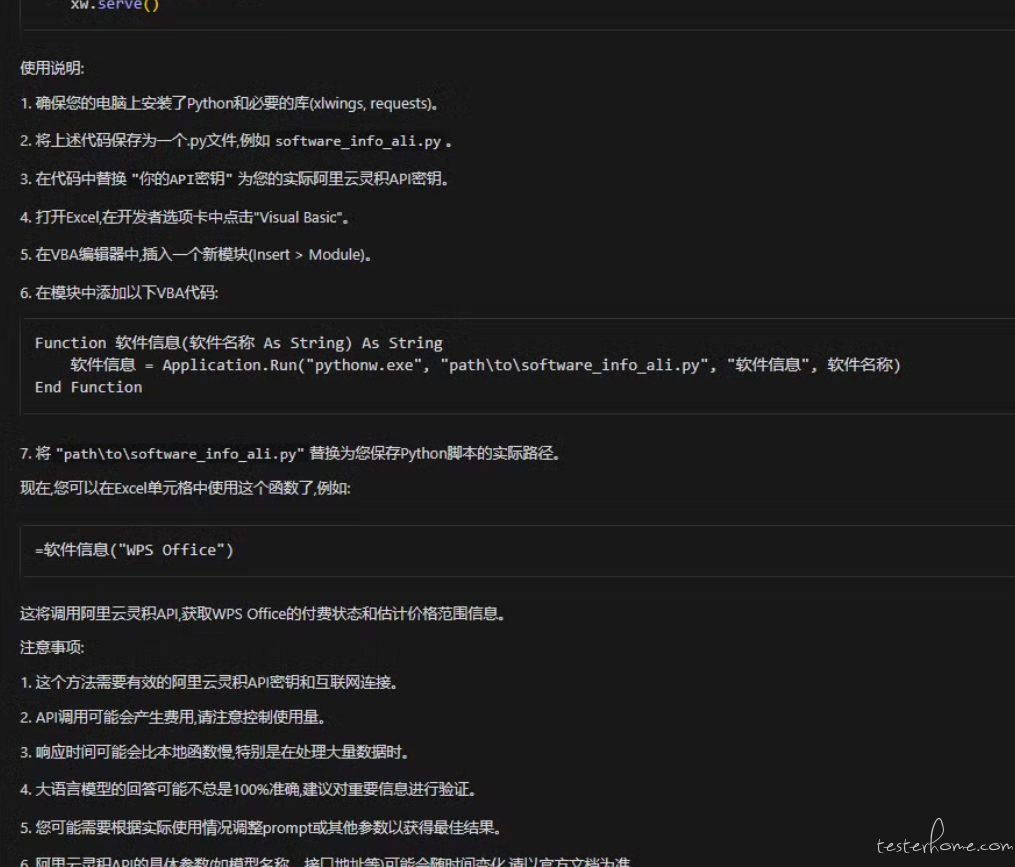Click note 5 about adjusting prompt parameters
1015x867 pixels.
pyautogui.click(x=260, y=828)
